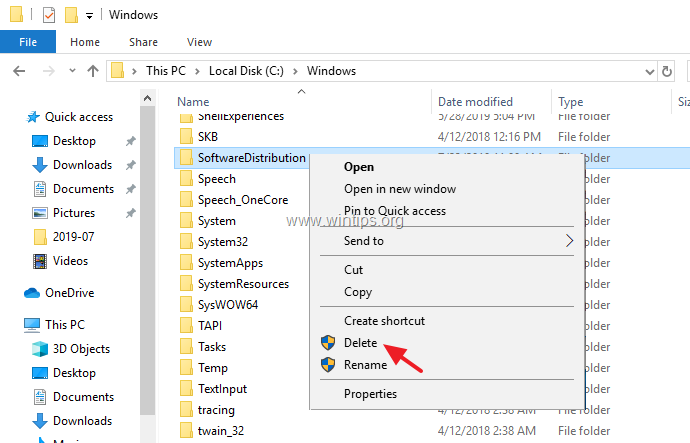The image size is (690, 443).
Task: Click the navigation pane scroll-up arrow
Action: point(147,99)
